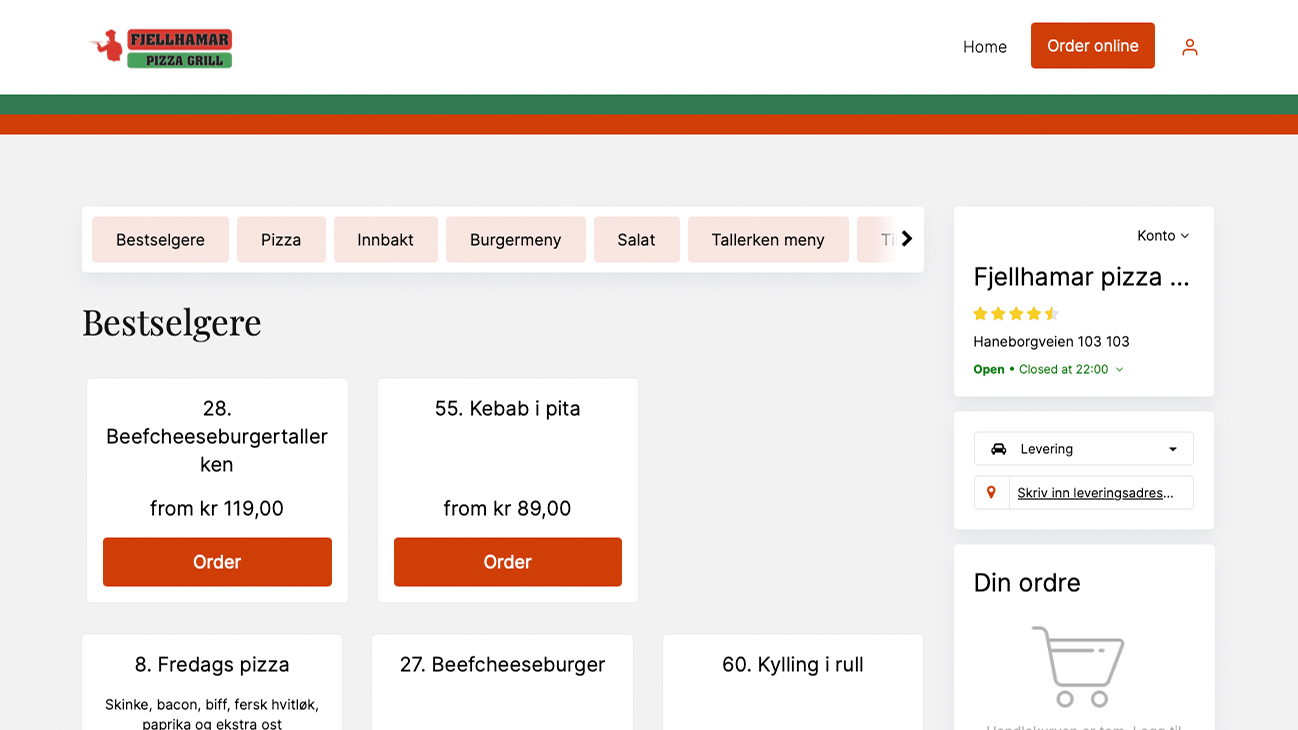Click the 27. Beefcheeseburger card title

(502, 664)
